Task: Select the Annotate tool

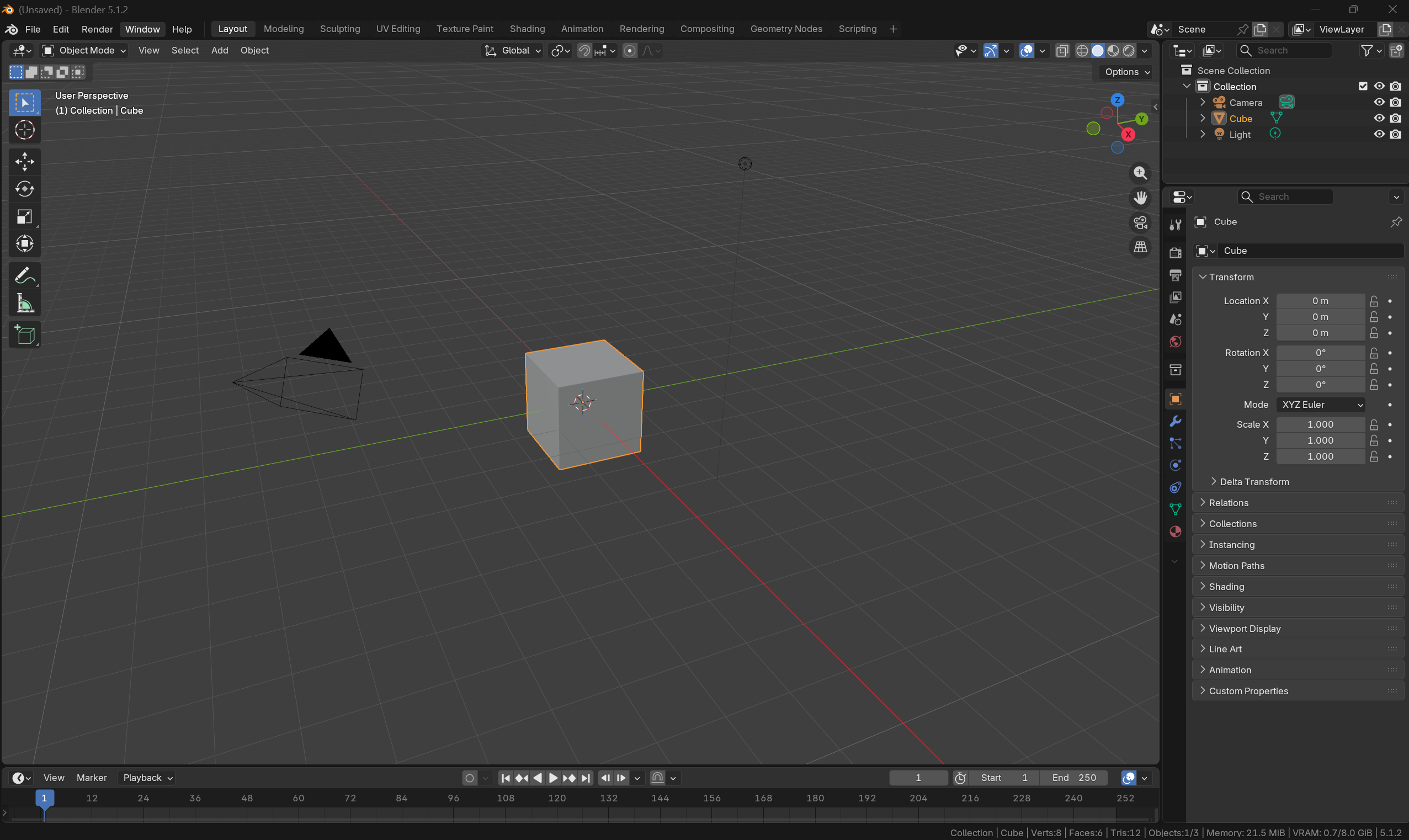Action: tap(24, 276)
